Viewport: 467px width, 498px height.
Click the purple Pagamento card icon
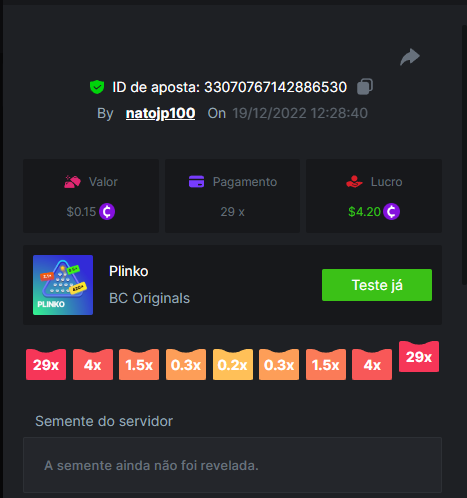196,182
